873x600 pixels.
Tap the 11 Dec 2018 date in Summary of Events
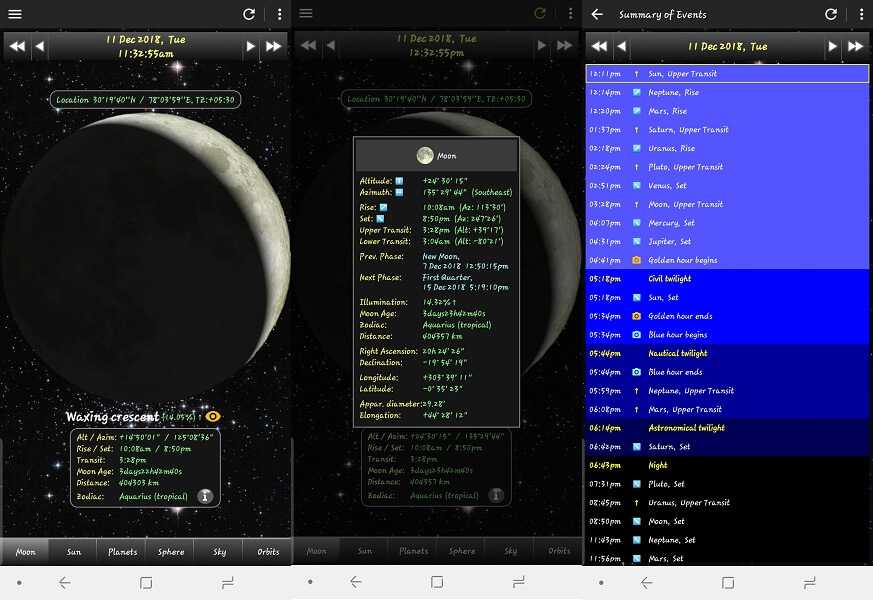[727, 46]
